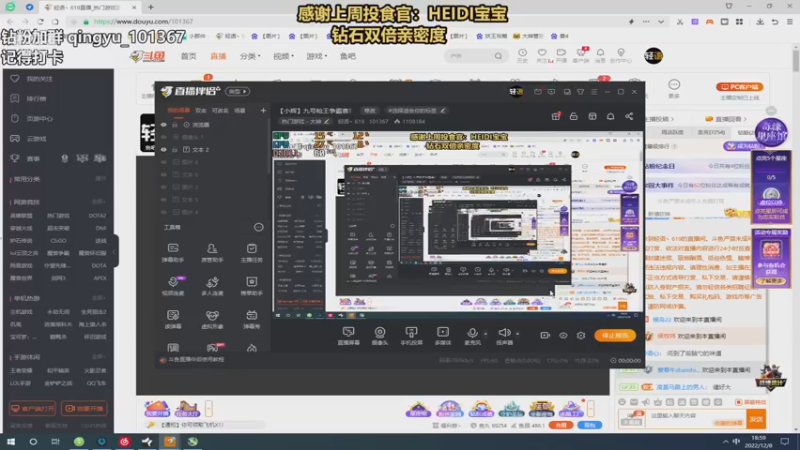Open the 主播任务 tool
The image size is (800, 450).
click(x=252, y=252)
